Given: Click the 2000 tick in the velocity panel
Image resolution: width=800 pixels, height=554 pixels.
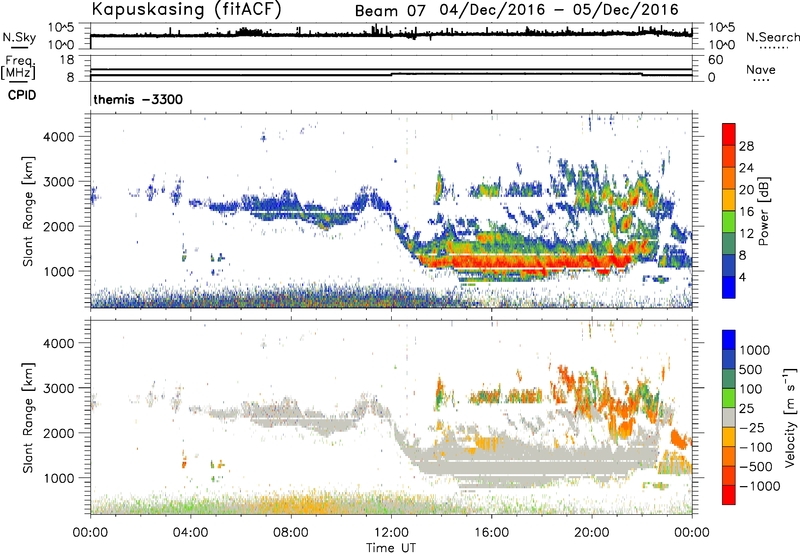Looking at the screenshot, I should [59, 433].
